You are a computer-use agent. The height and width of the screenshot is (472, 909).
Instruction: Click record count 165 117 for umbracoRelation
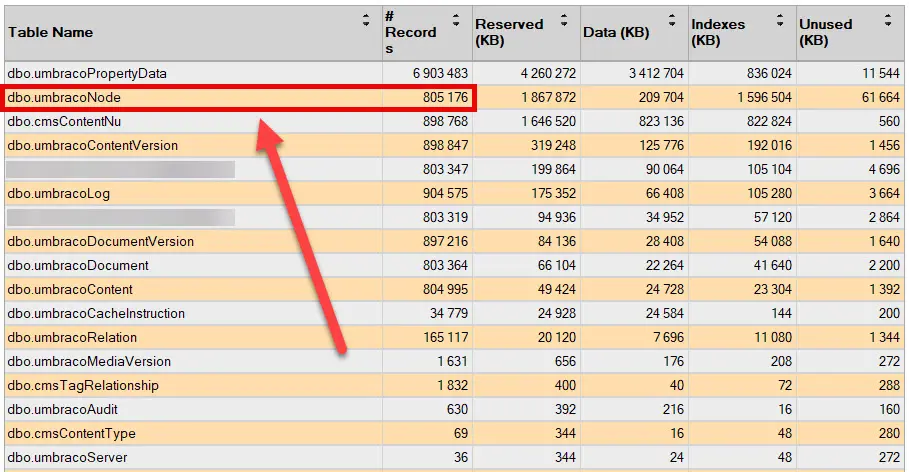(x=445, y=337)
